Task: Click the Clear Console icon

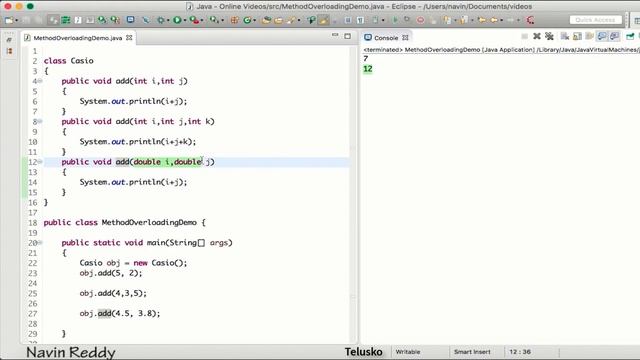Action: click(x=564, y=37)
